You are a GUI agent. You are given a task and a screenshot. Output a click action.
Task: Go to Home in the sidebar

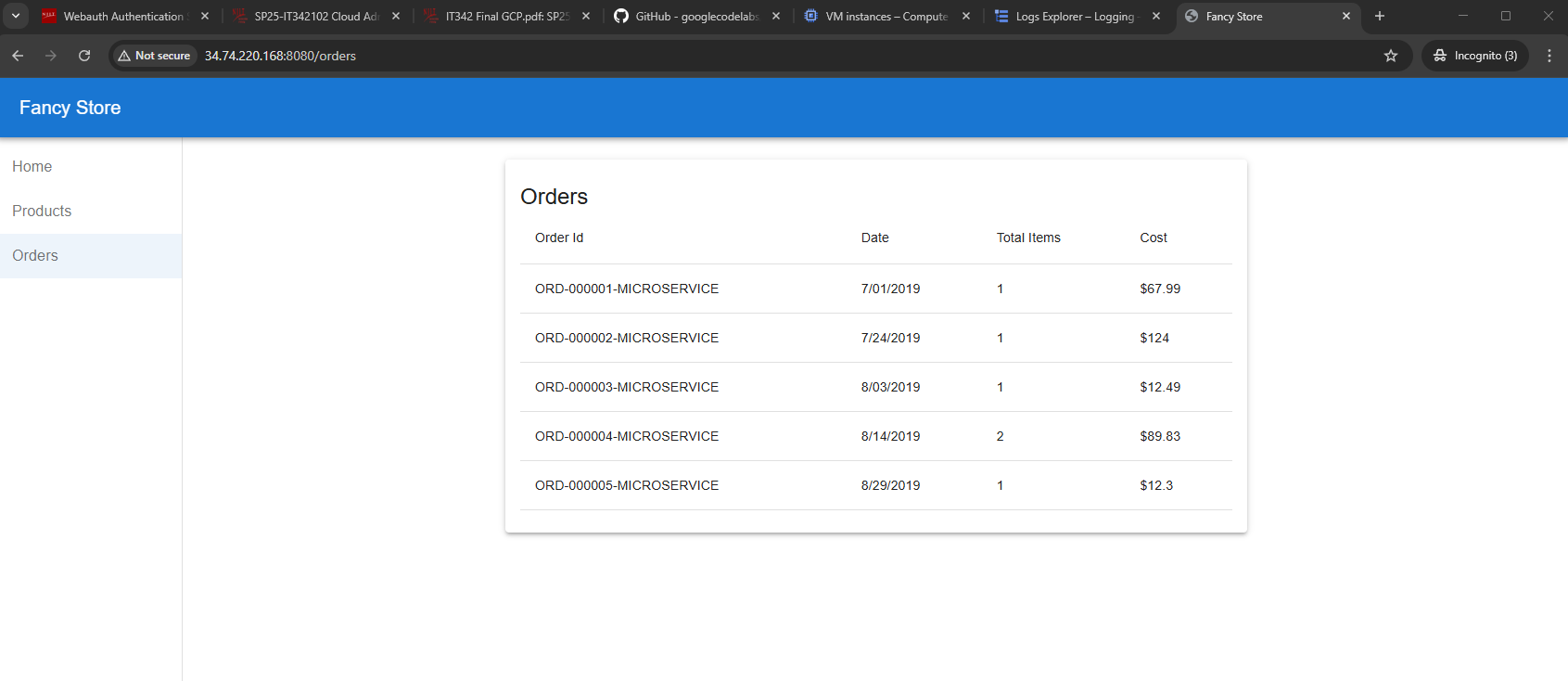coord(32,167)
